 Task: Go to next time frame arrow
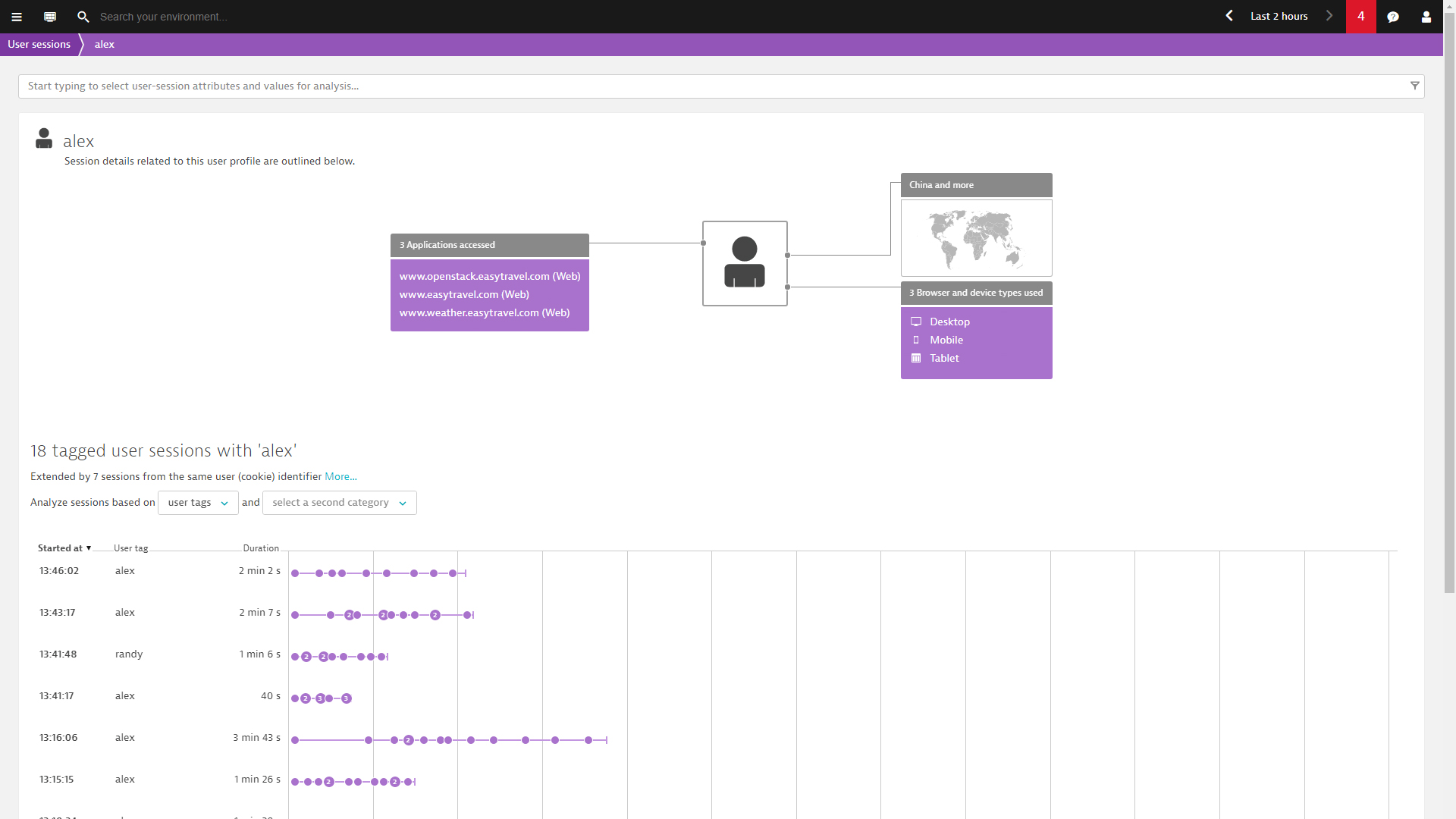click(x=1329, y=16)
